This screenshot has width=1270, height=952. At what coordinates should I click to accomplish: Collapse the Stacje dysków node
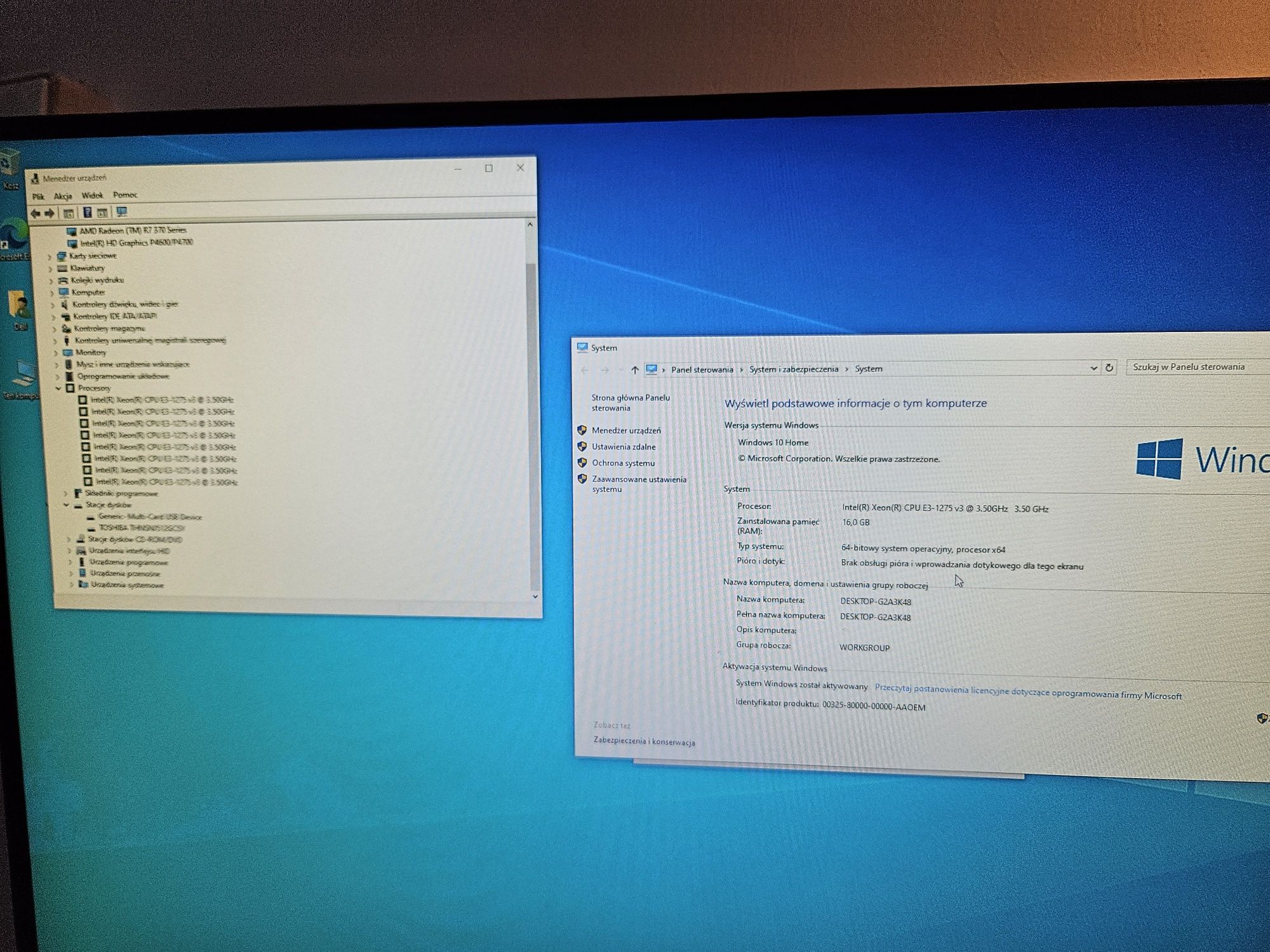pos(66,505)
